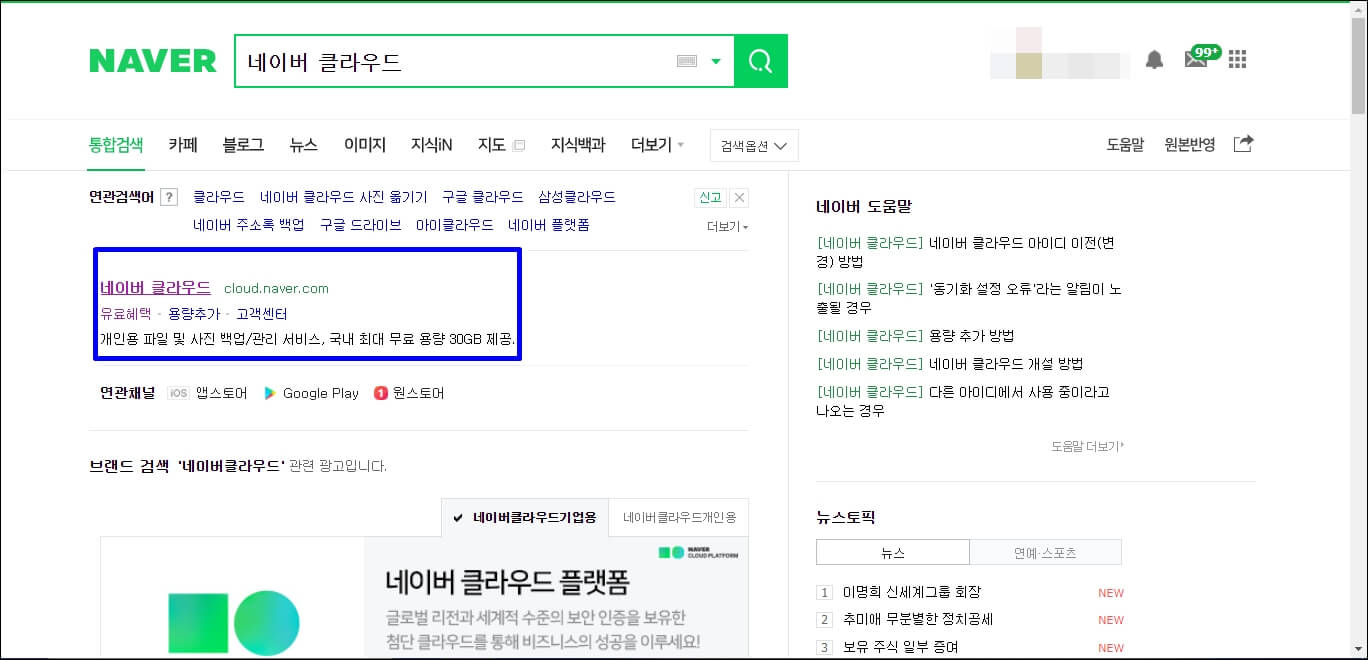Switch to the 카페 tab
The width and height of the screenshot is (1368, 660).
click(183, 145)
